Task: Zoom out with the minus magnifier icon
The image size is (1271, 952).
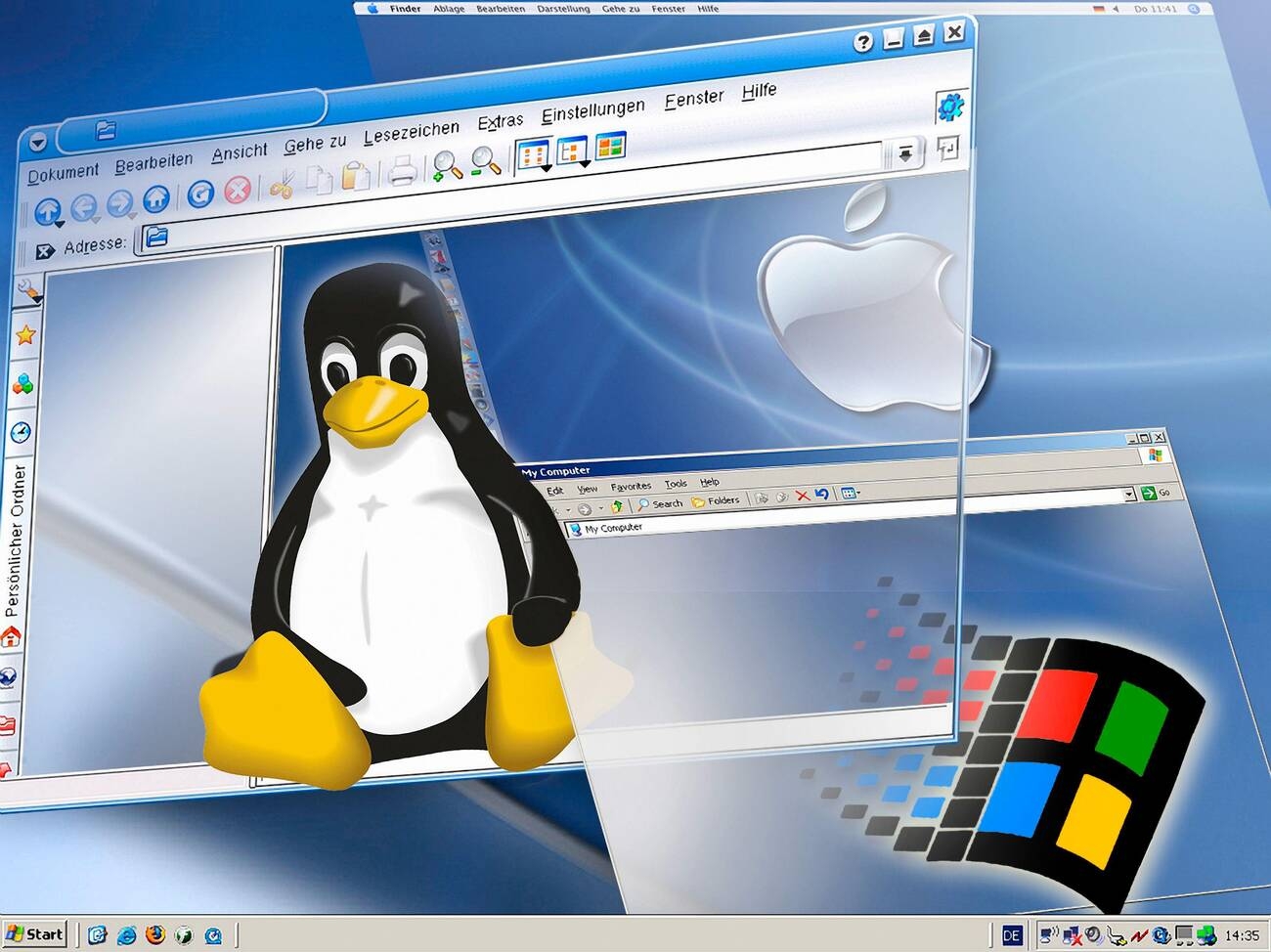Action: [x=486, y=161]
